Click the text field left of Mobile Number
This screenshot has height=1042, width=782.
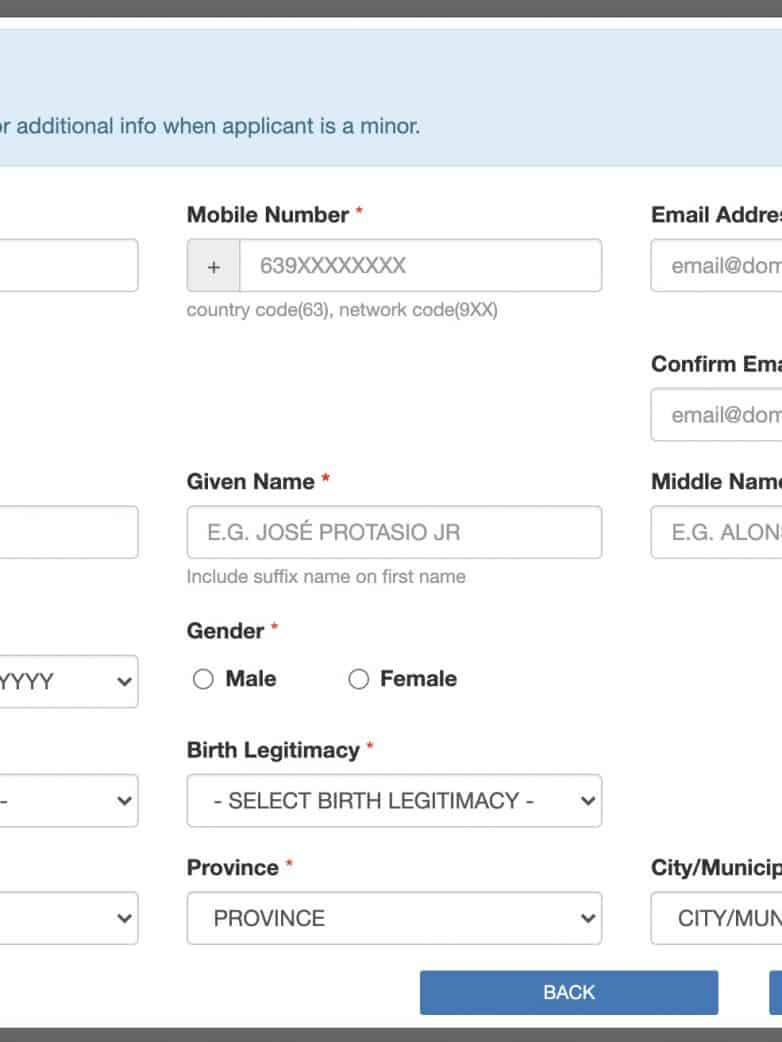coord(68,266)
